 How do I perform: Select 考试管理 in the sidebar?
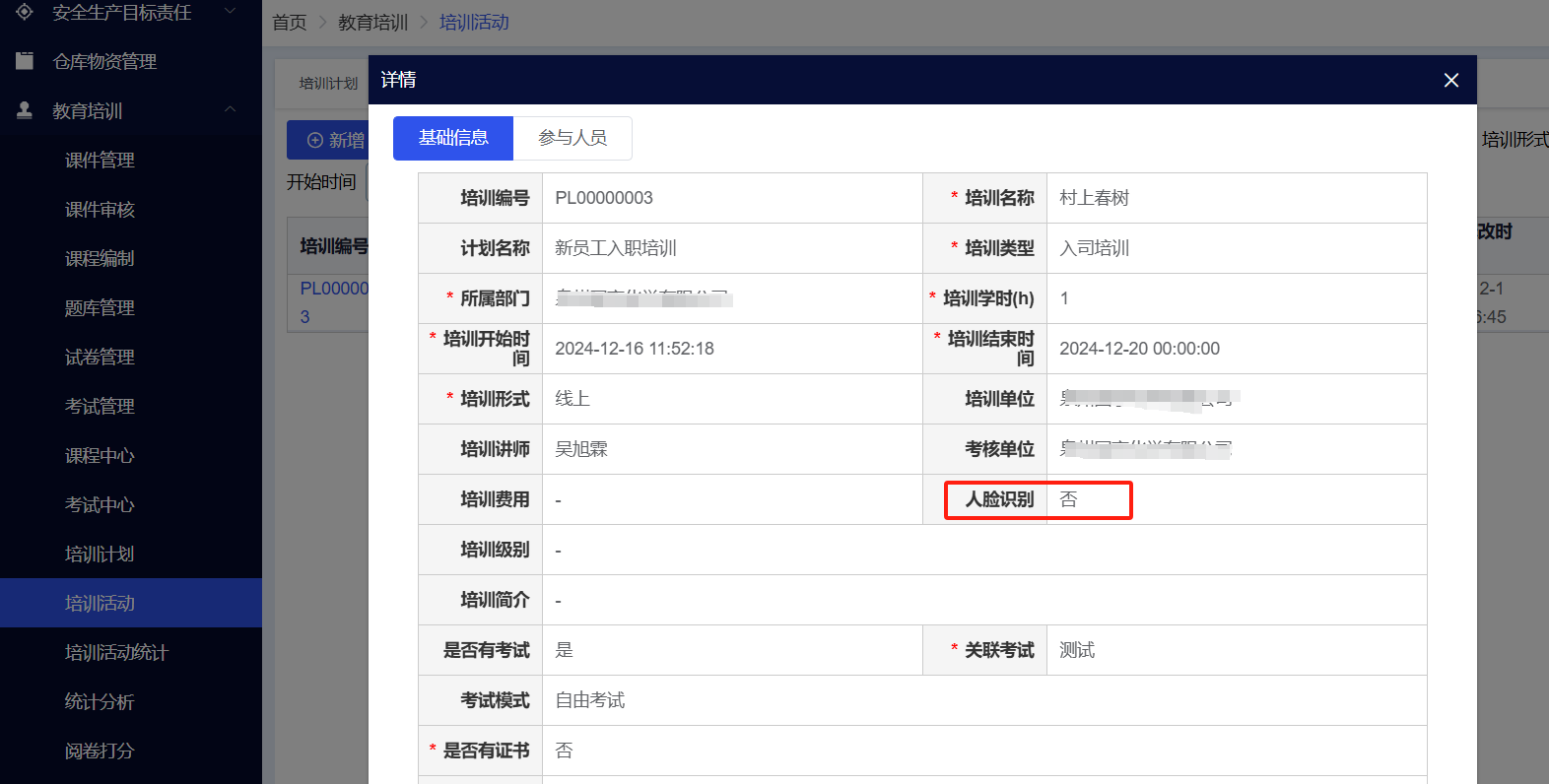coord(100,406)
